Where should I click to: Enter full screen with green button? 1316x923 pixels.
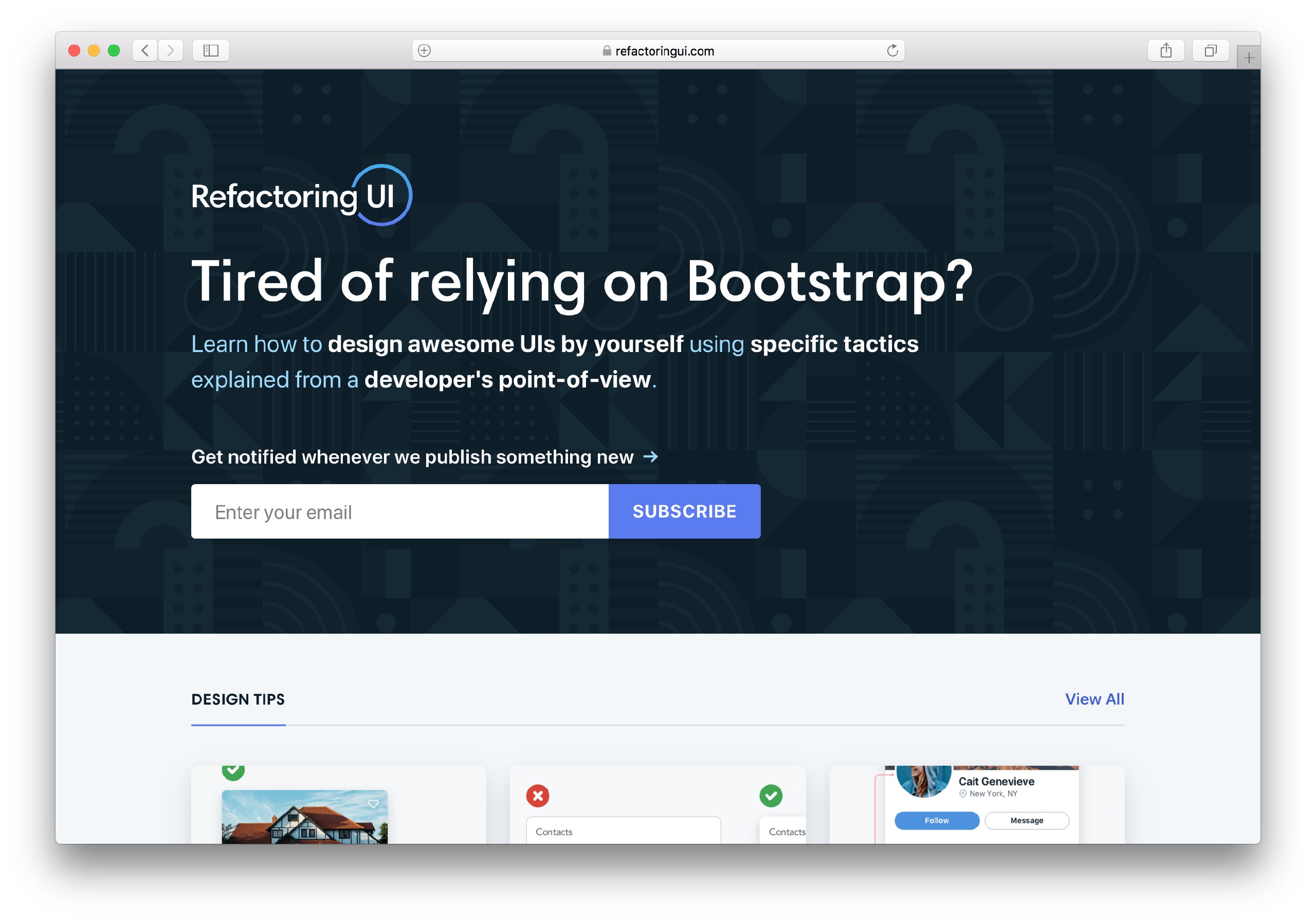114,50
